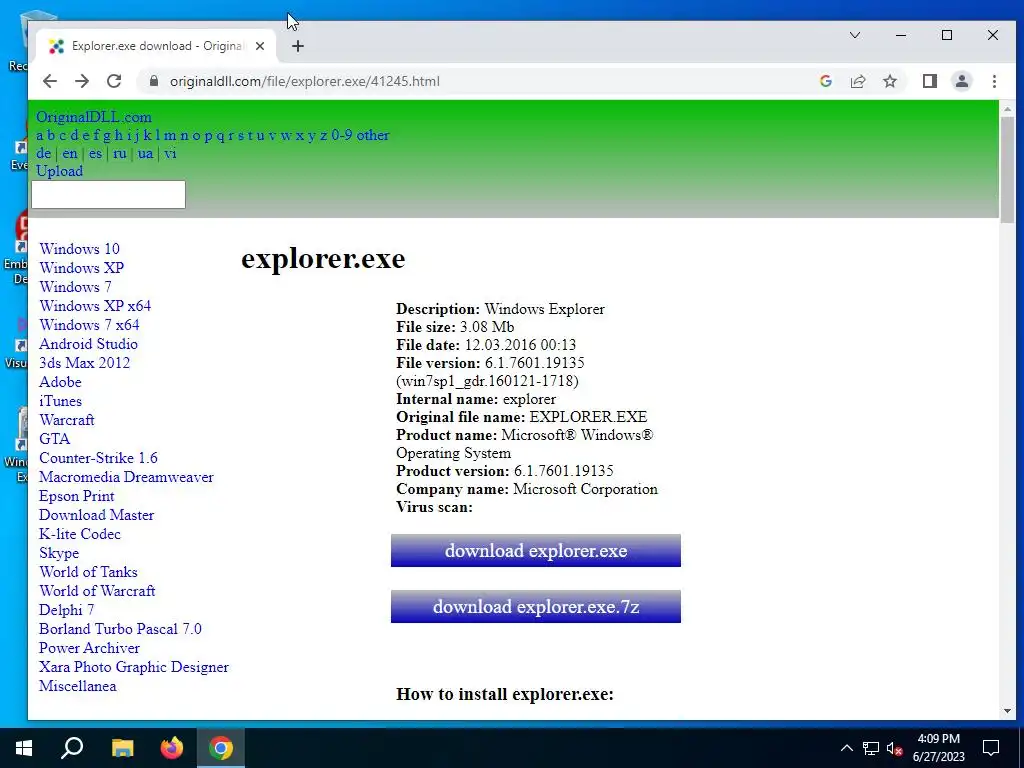Open taskbar Search magnifier
The width and height of the screenshot is (1024, 768).
point(72,748)
